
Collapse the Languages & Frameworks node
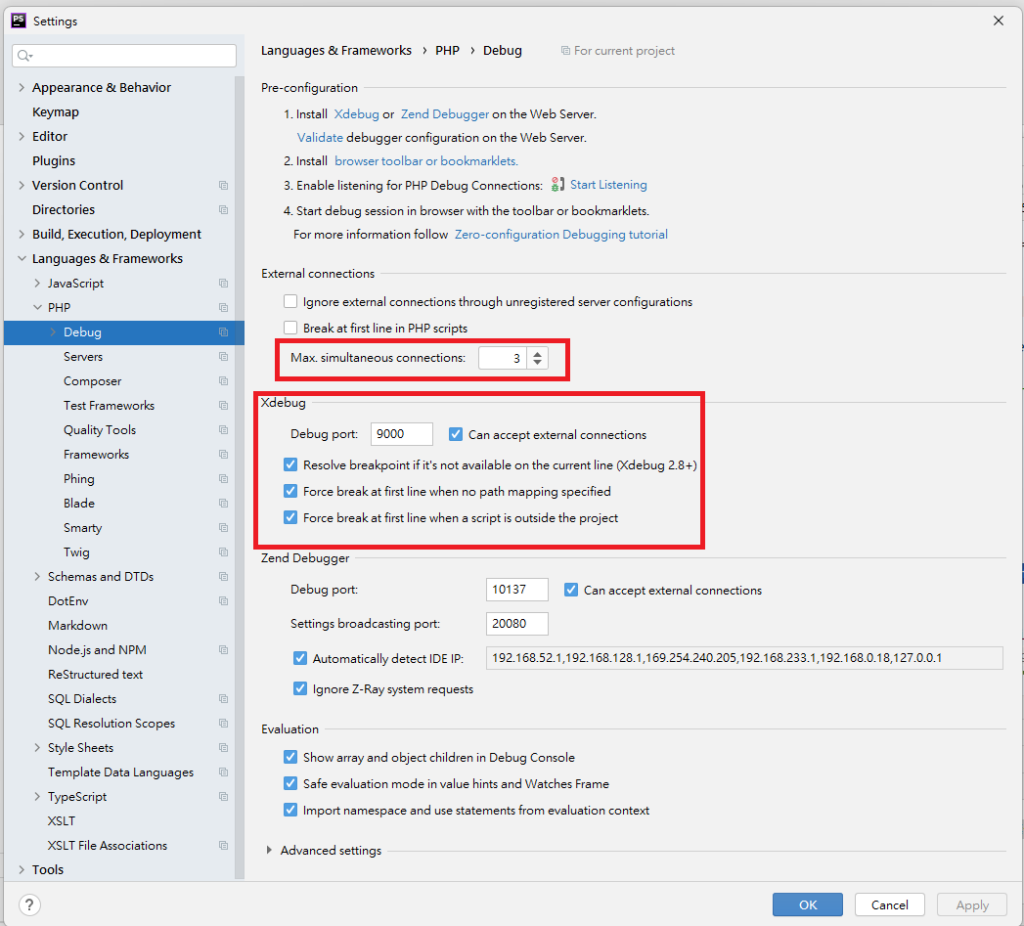(22, 259)
